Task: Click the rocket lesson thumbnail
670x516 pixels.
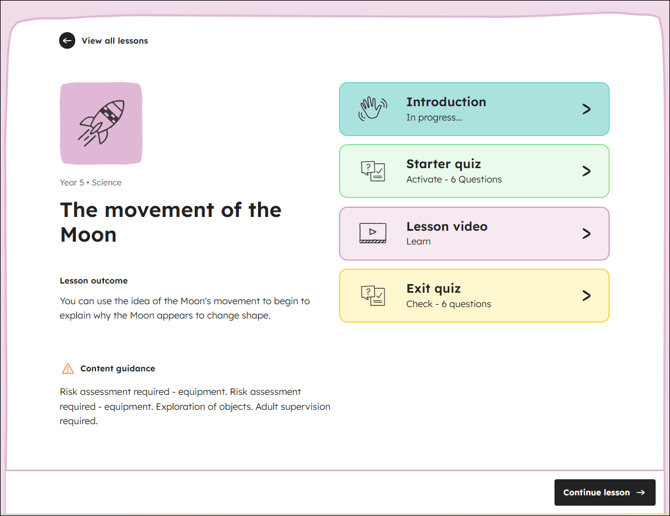Action: click(101, 123)
